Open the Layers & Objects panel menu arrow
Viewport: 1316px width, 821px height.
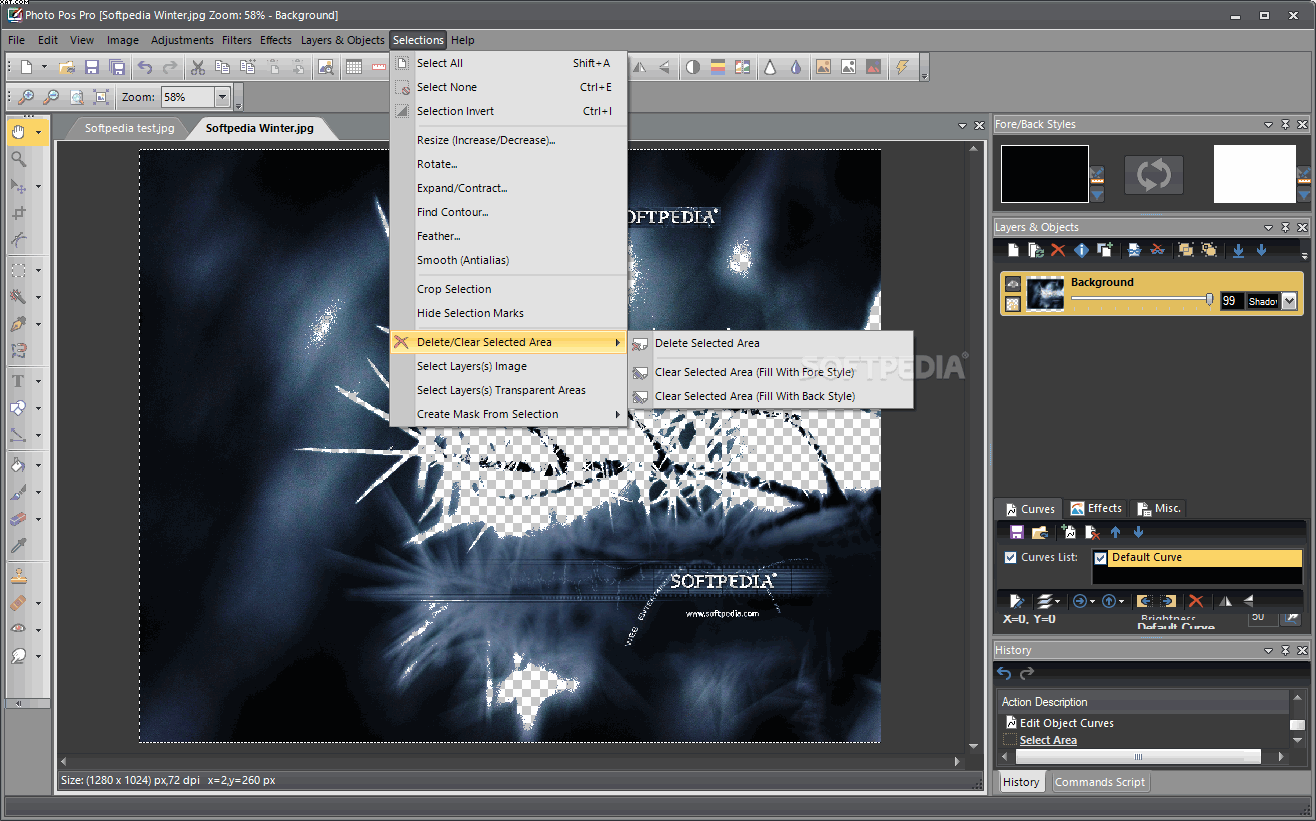point(1269,228)
